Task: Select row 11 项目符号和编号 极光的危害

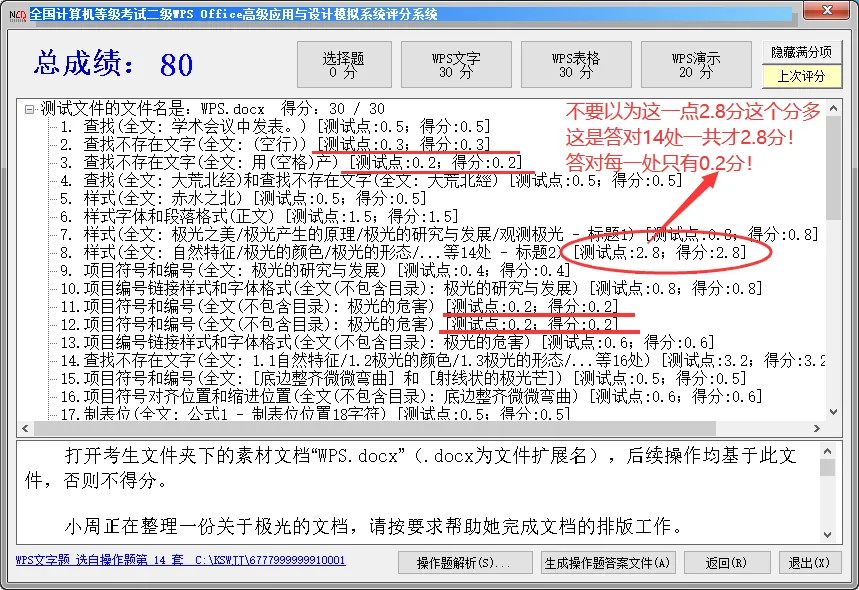Action: coord(339,307)
